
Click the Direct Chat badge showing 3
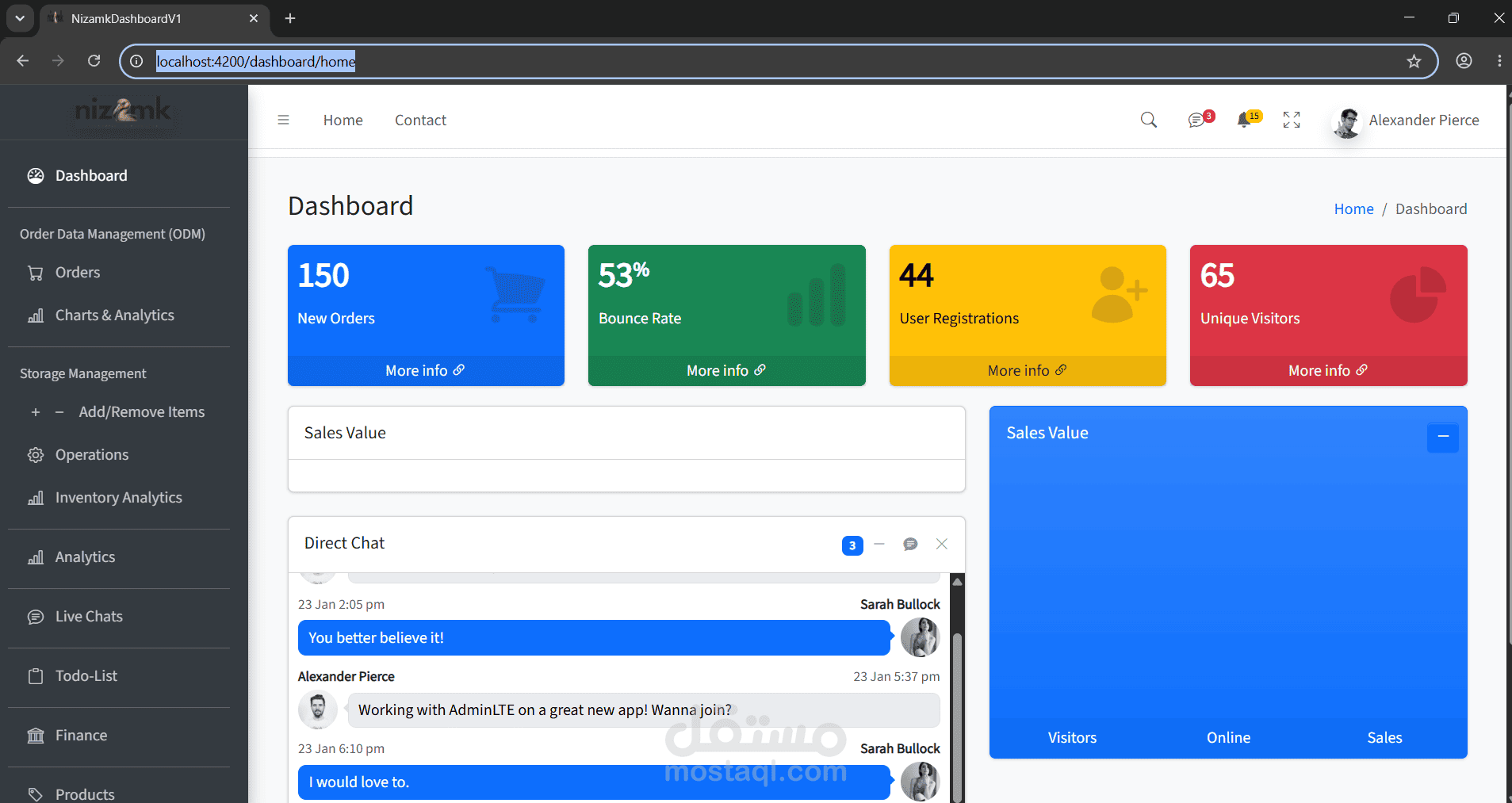[852, 545]
